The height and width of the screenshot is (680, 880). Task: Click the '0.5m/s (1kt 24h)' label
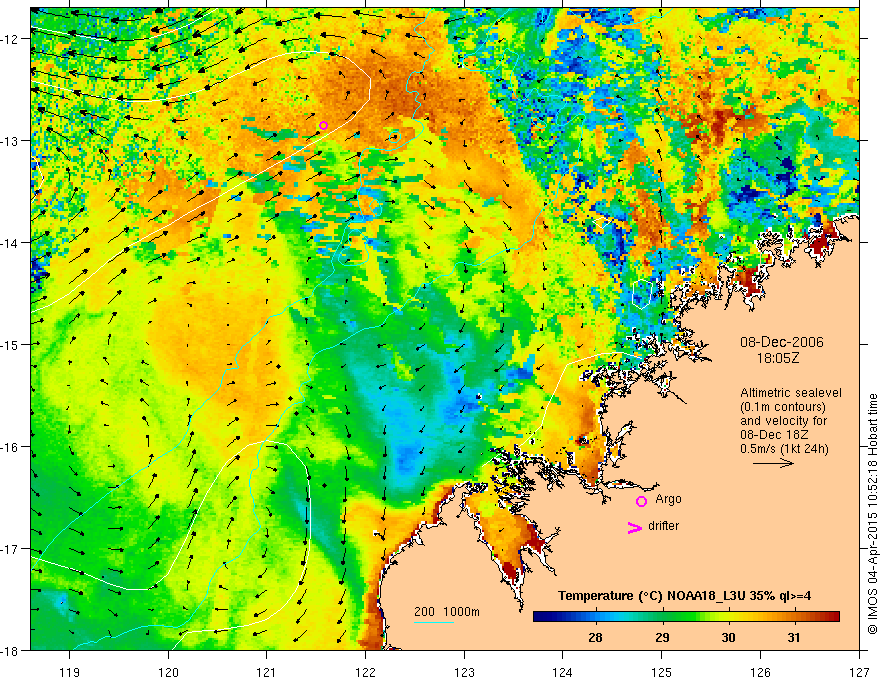pyautogui.click(x=784, y=449)
